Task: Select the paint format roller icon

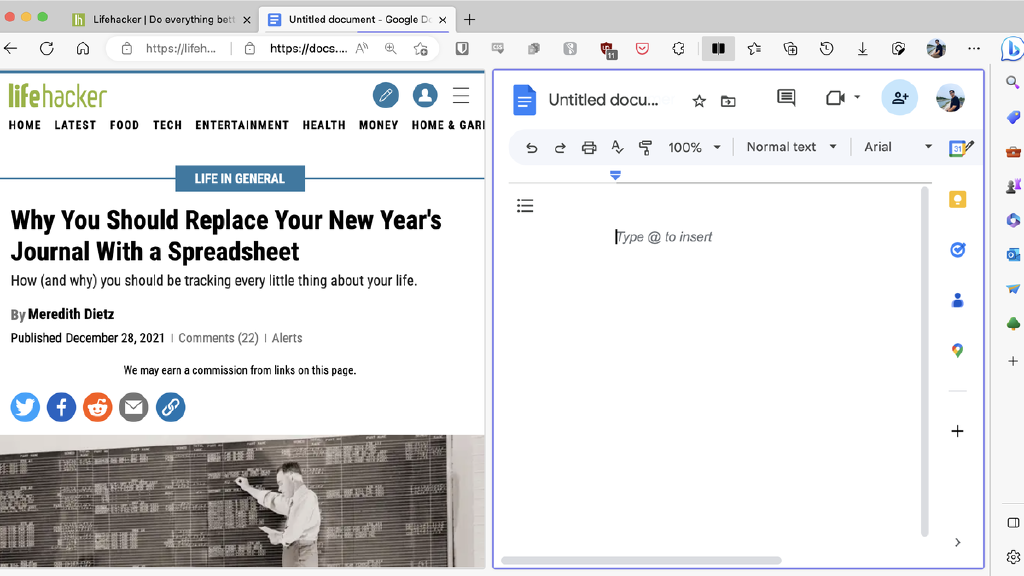Action: point(645,147)
